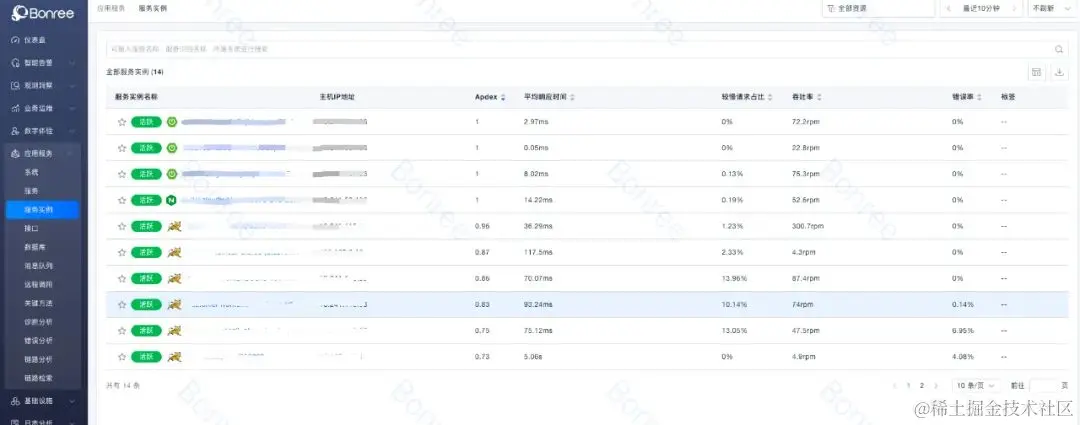Open the 全部资源 resource filter dropdown
1080x425 pixels.
(878, 9)
